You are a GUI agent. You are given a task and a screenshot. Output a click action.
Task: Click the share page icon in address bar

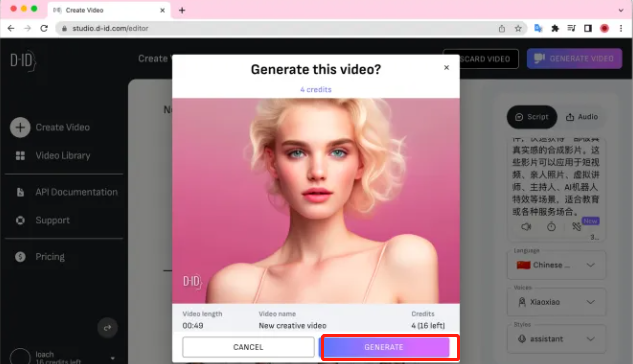(x=502, y=28)
